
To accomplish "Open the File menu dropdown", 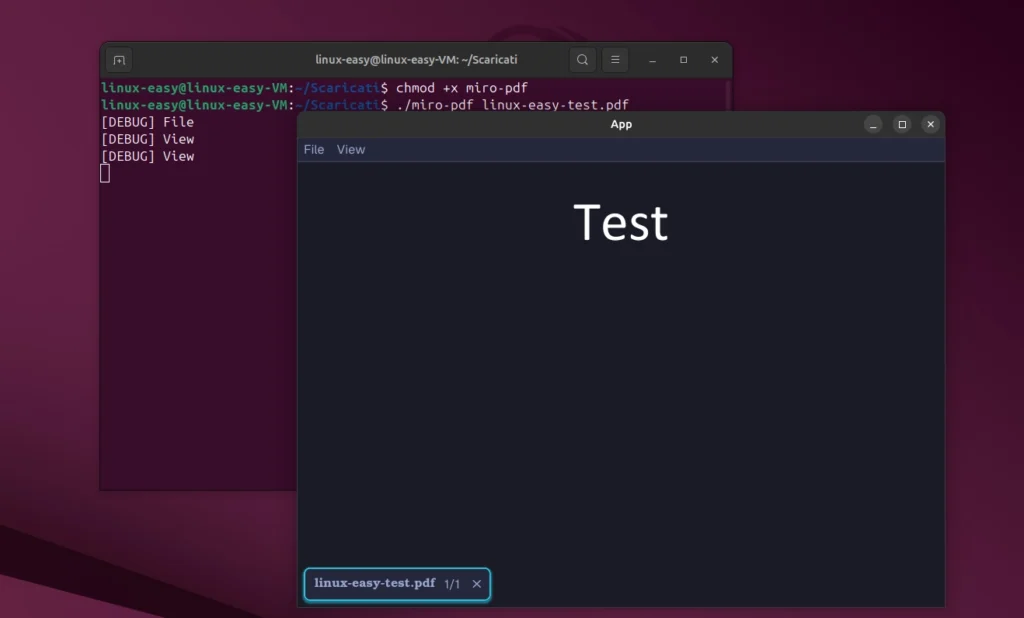I will (x=313, y=149).
